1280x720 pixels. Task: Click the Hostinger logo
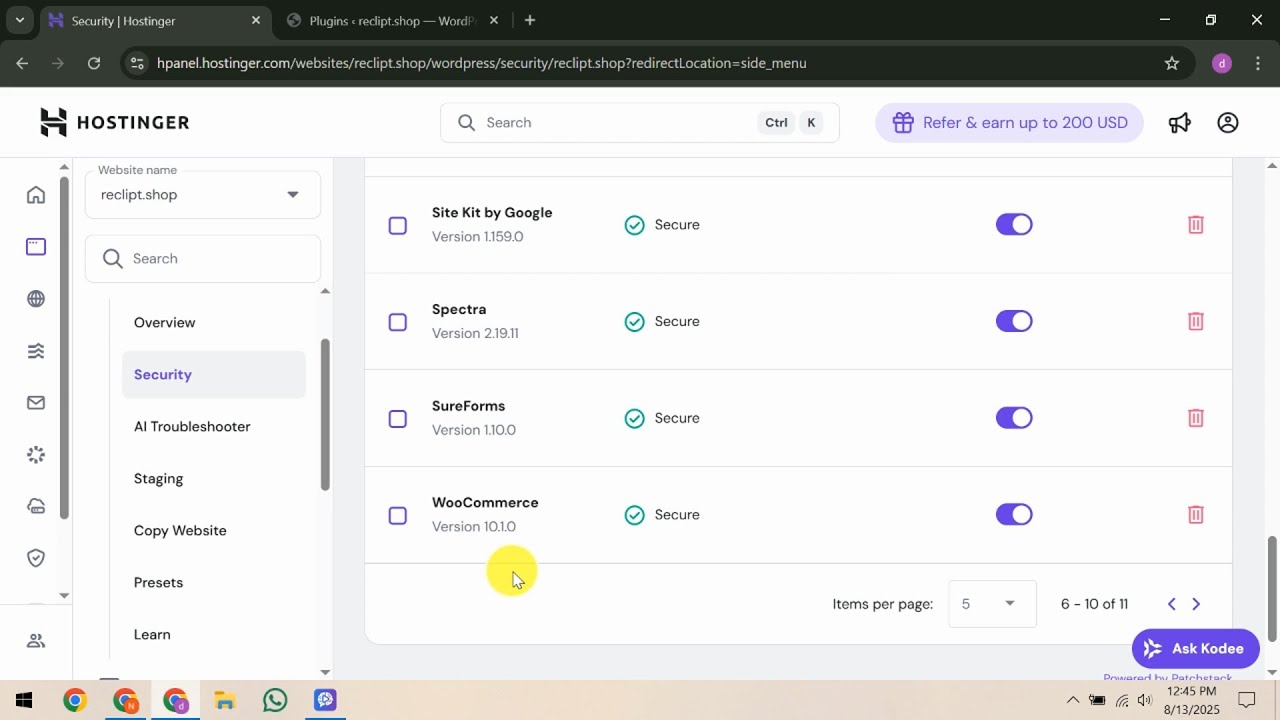point(114,122)
